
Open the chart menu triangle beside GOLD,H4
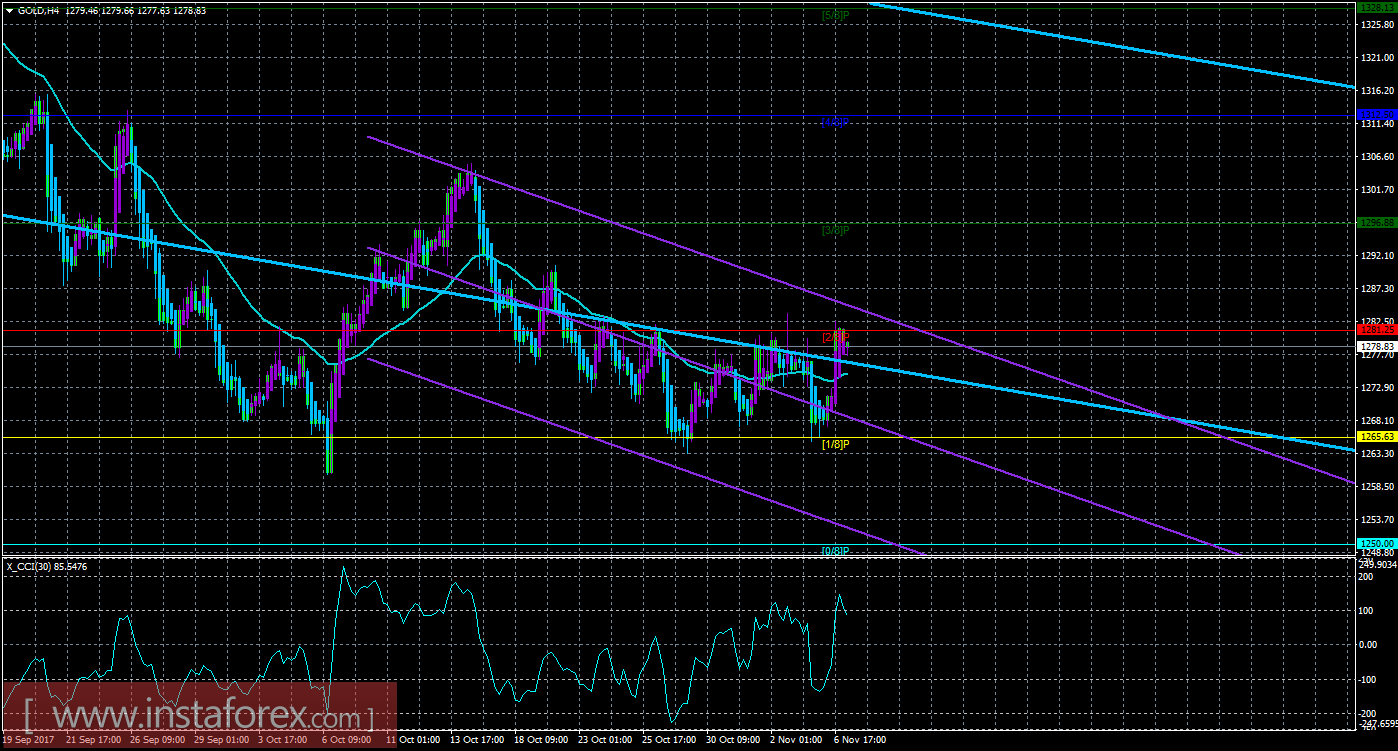[9, 9]
